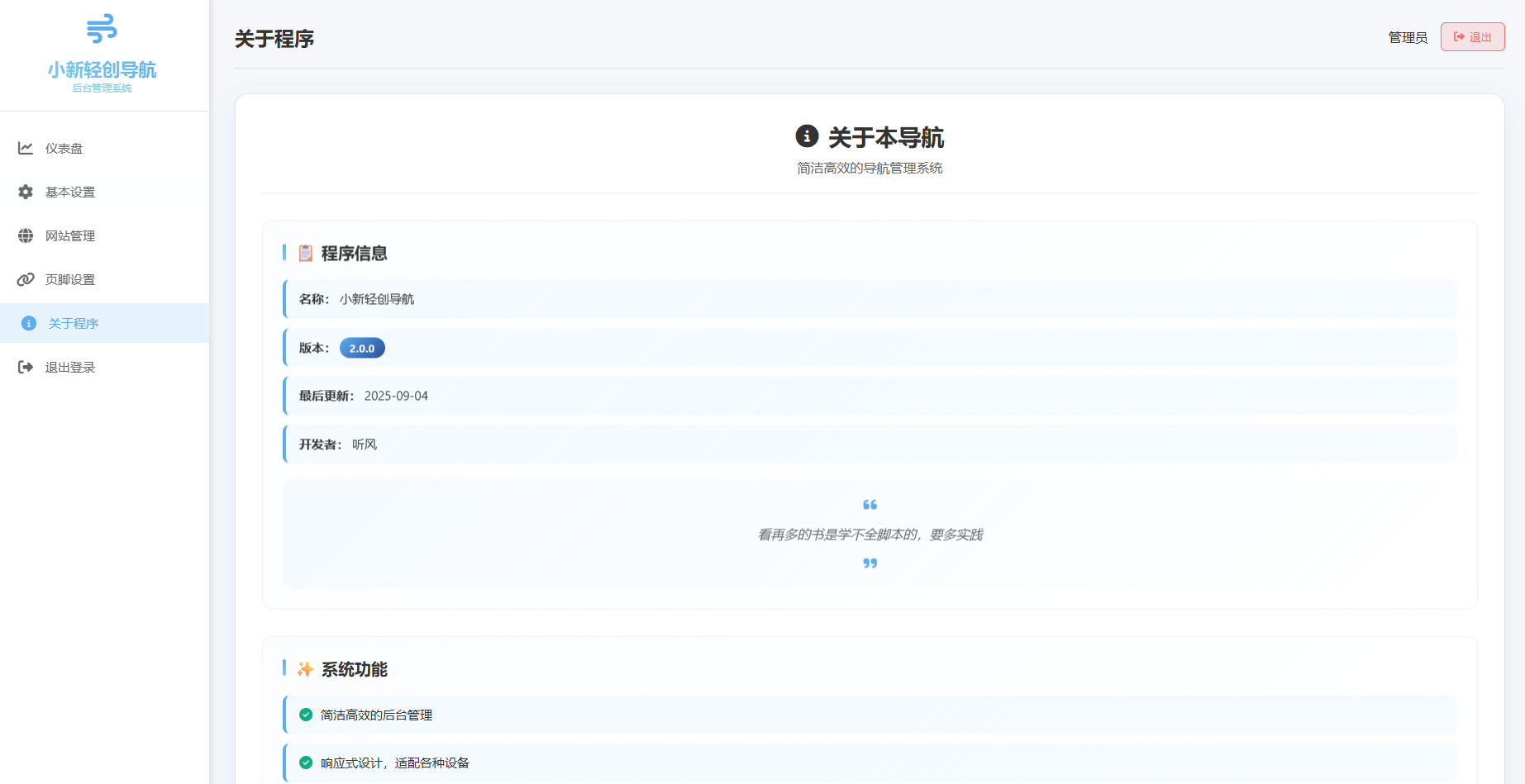Screen dimensions: 1525x784
Task: Click the 关于程序 page heading
Action: tap(274, 39)
